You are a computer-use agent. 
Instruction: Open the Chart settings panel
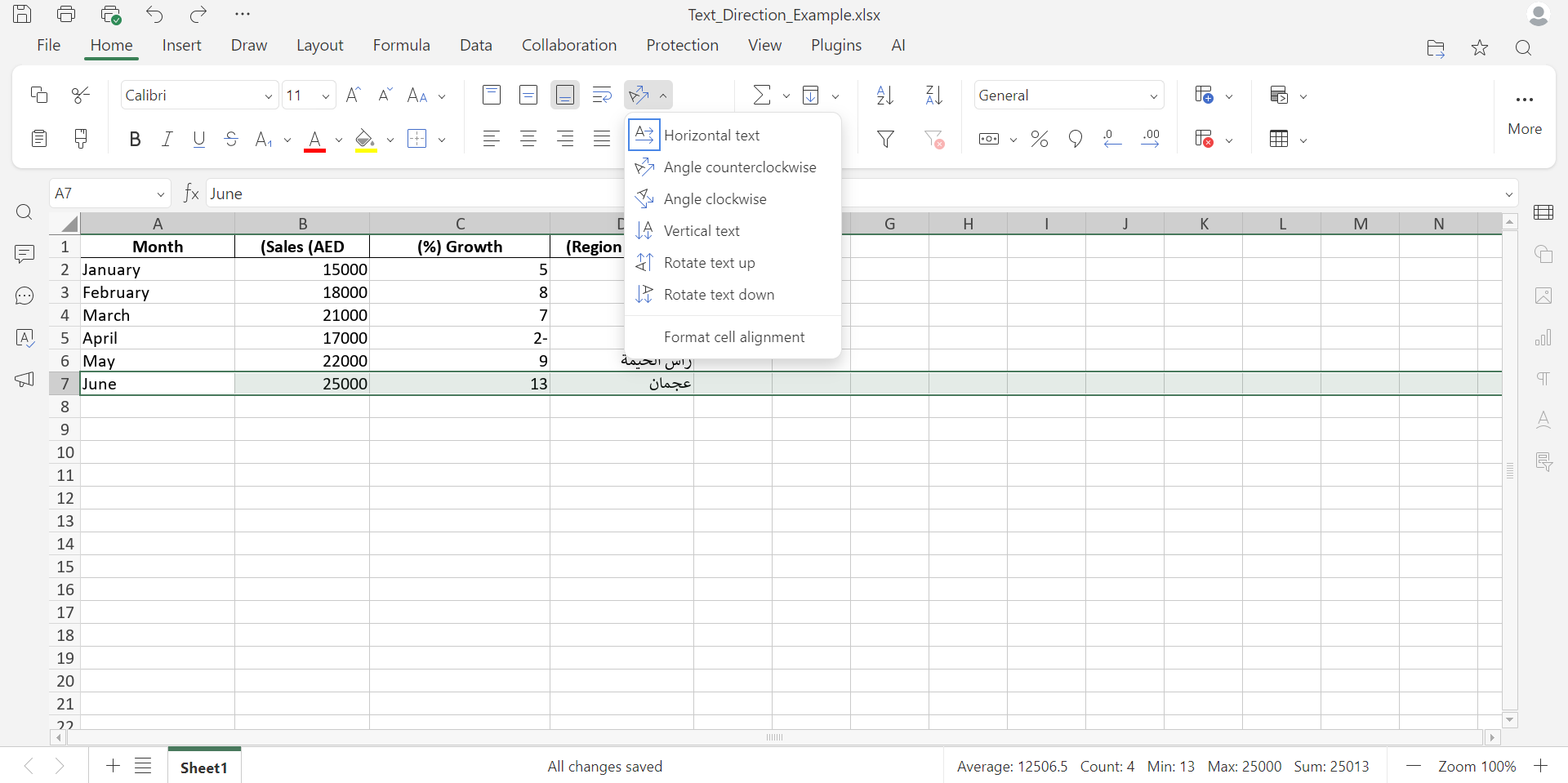1544,337
